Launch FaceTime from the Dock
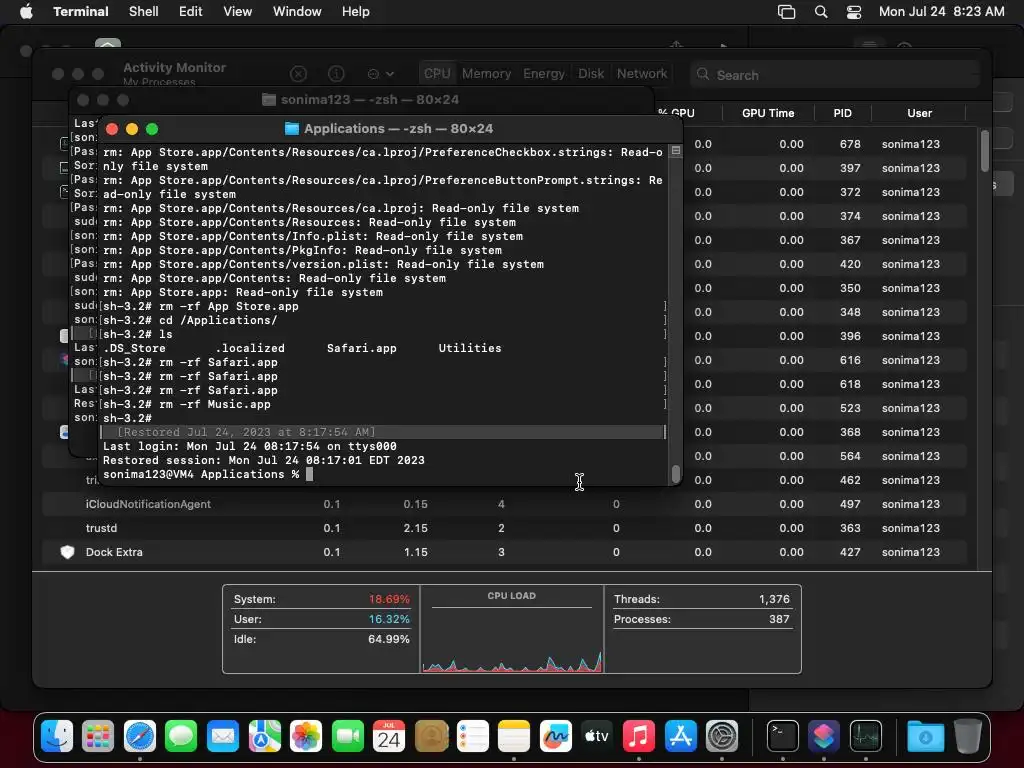 pos(347,736)
